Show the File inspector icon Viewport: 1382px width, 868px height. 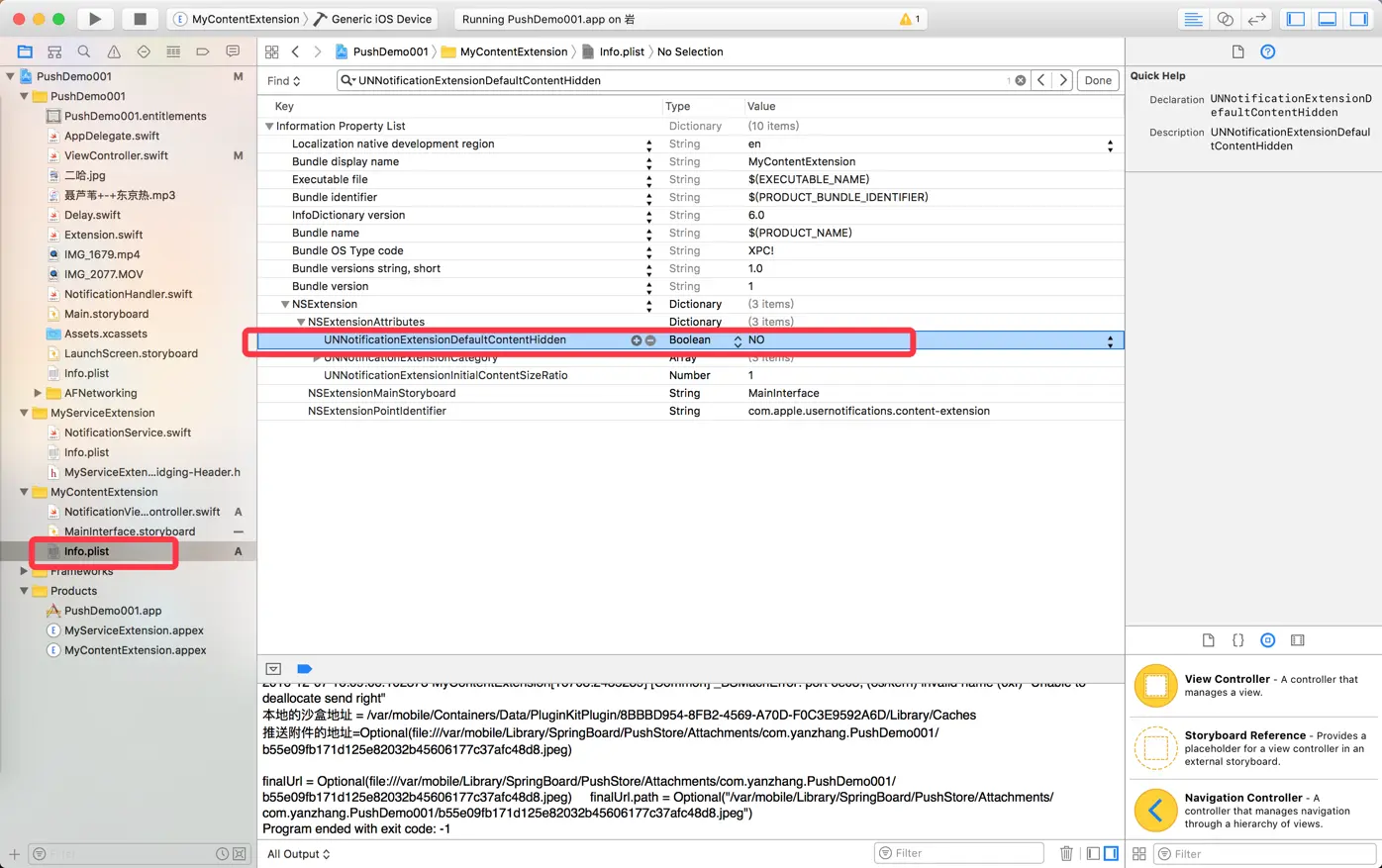(x=1237, y=51)
